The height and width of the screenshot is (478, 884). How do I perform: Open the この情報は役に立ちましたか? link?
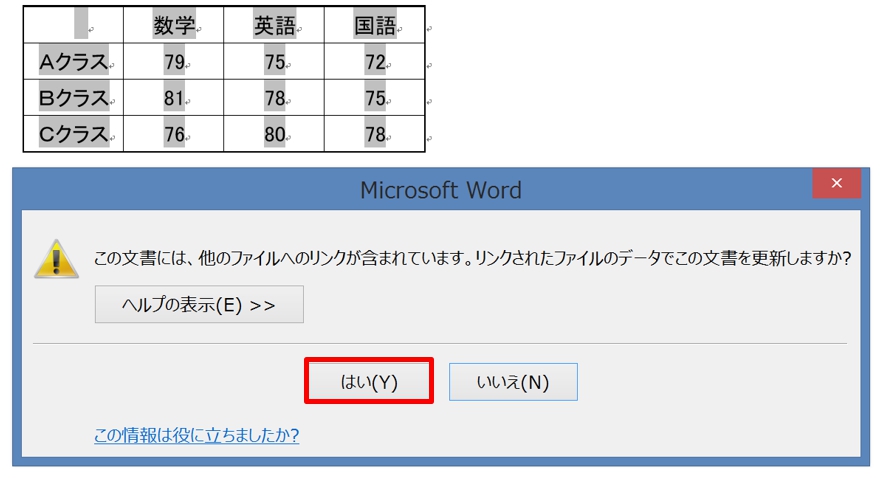[196, 435]
